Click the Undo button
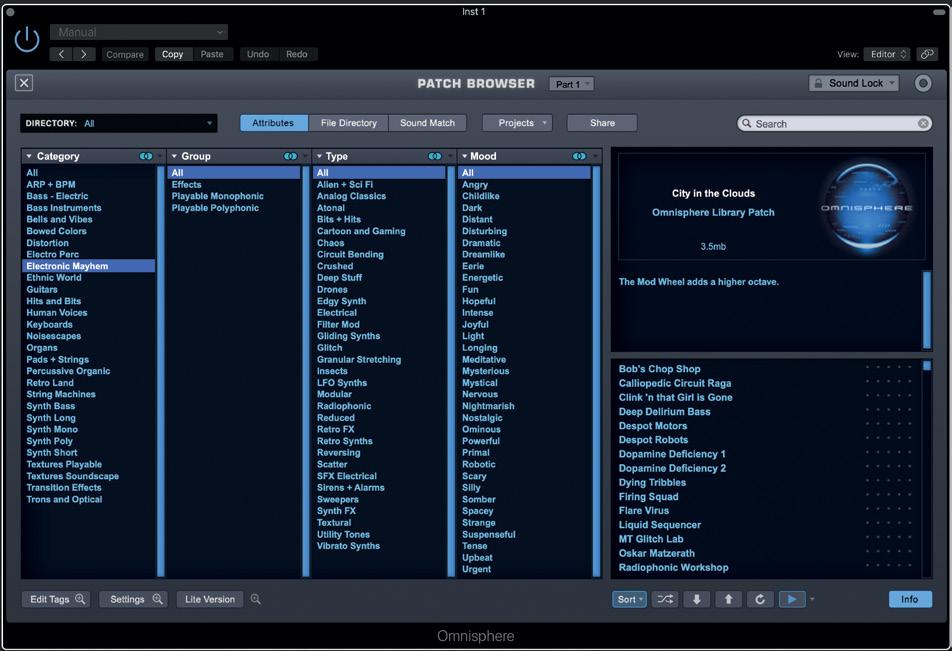The height and width of the screenshot is (651, 952). (x=258, y=54)
